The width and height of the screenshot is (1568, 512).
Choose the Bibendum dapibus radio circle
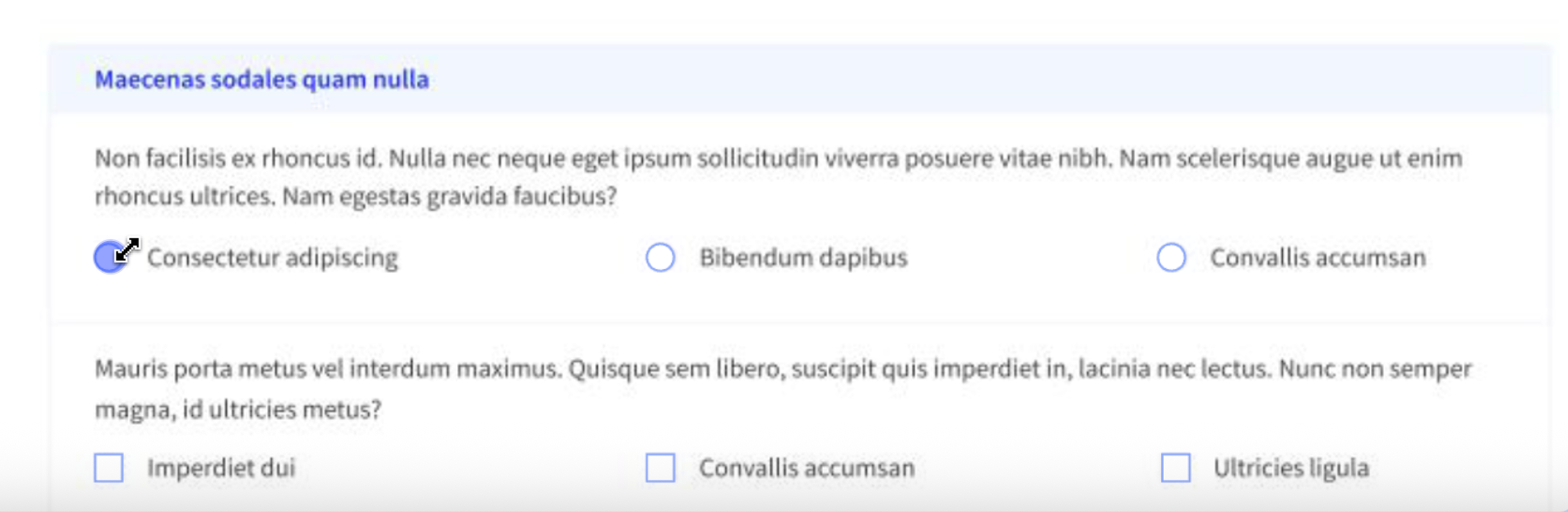pyautogui.click(x=660, y=257)
